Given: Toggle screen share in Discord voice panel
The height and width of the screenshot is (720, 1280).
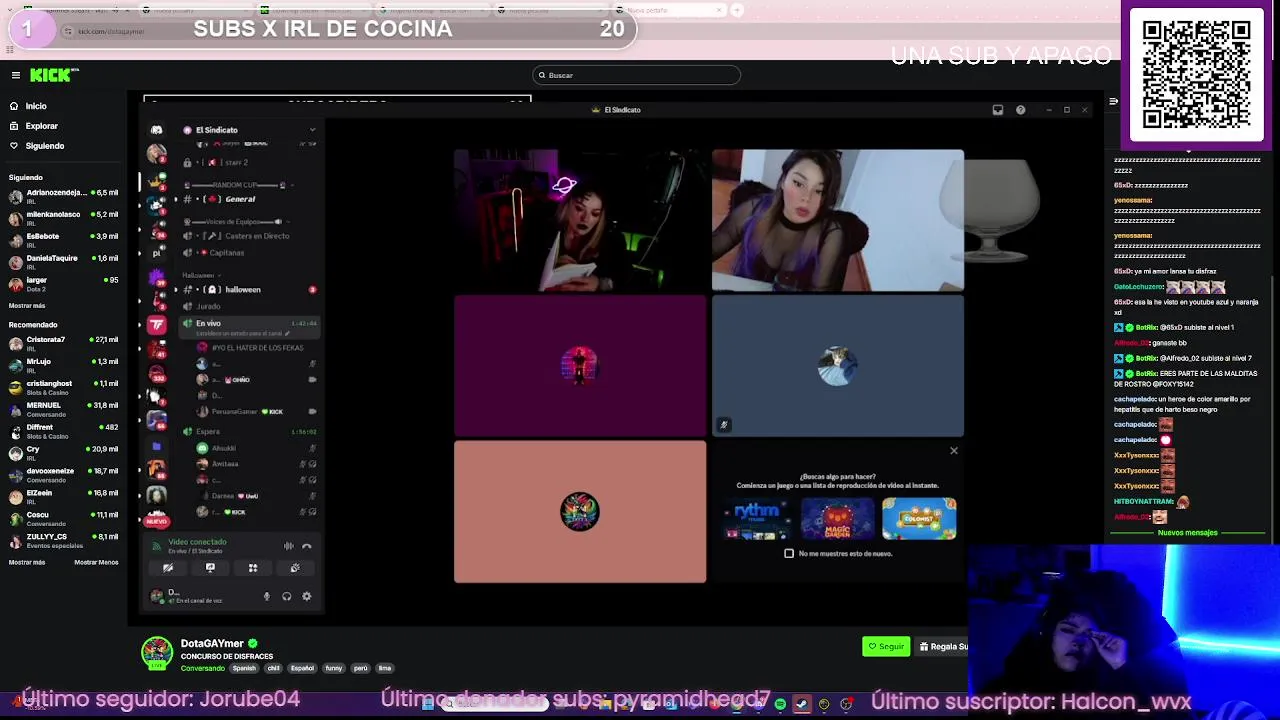Looking at the screenshot, I should [x=210, y=568].
